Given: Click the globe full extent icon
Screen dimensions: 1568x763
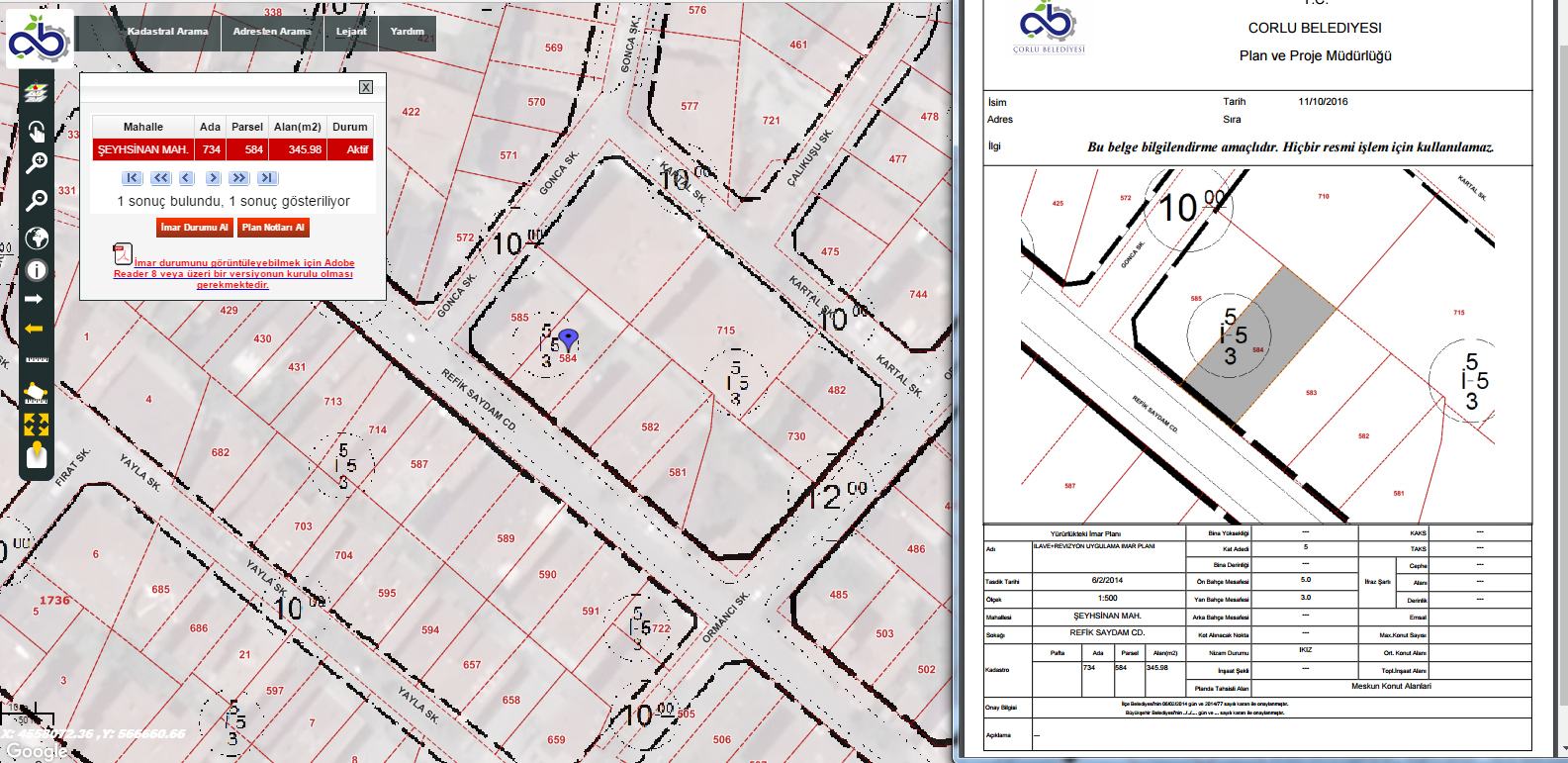Looking at the screenshot, I should click(36, 238).
